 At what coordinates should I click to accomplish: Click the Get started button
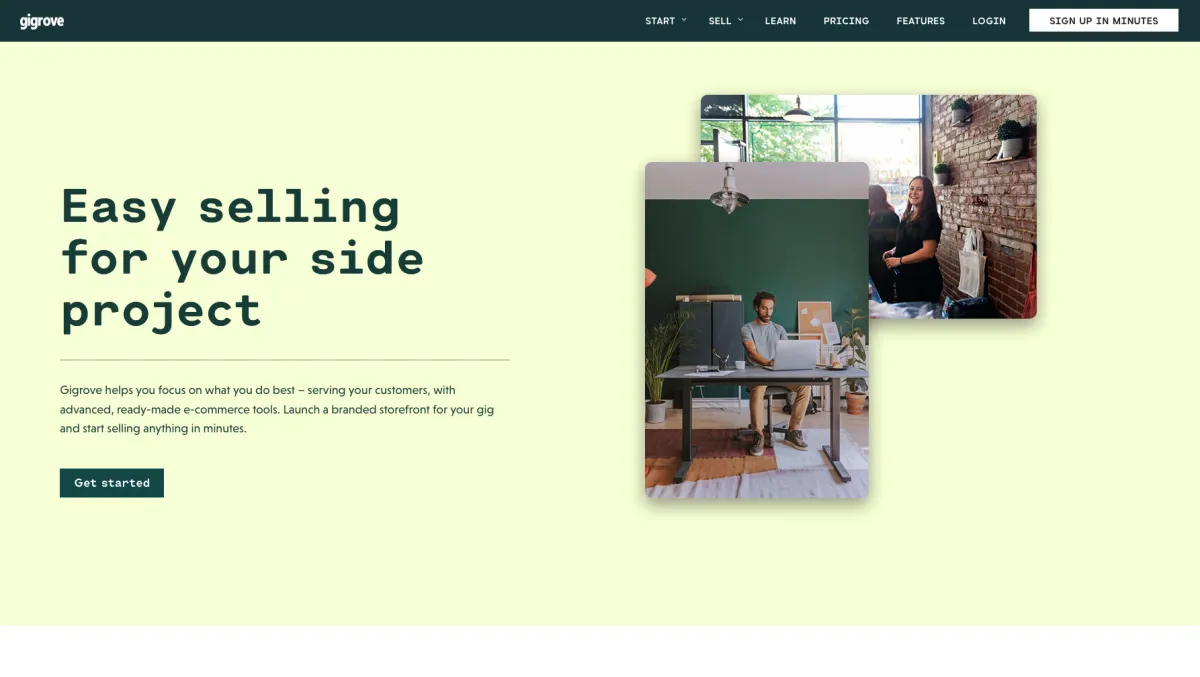click(x=112, y=483)
